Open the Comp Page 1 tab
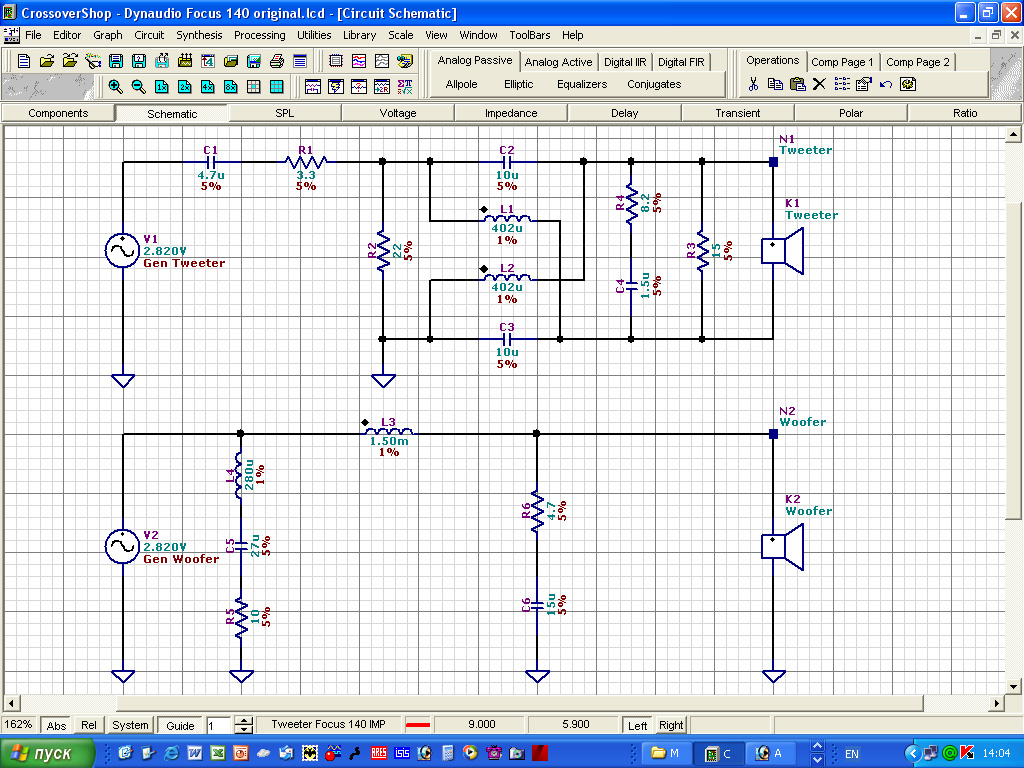This screenshot has width=1024, height=768. click(x=842, y=62)
